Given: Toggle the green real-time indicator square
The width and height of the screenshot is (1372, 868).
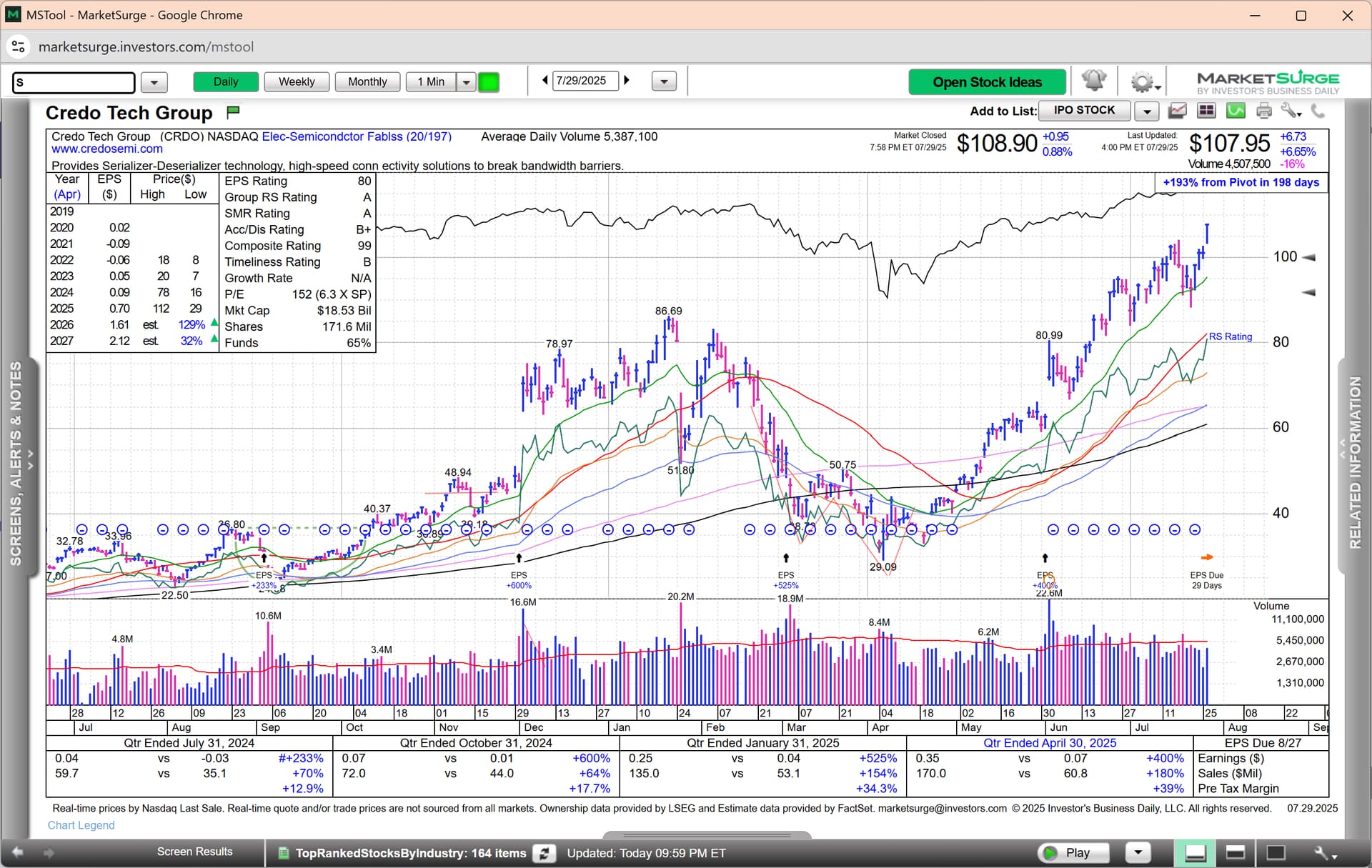Looking at the screenshot, I should (x=489, y=82).
